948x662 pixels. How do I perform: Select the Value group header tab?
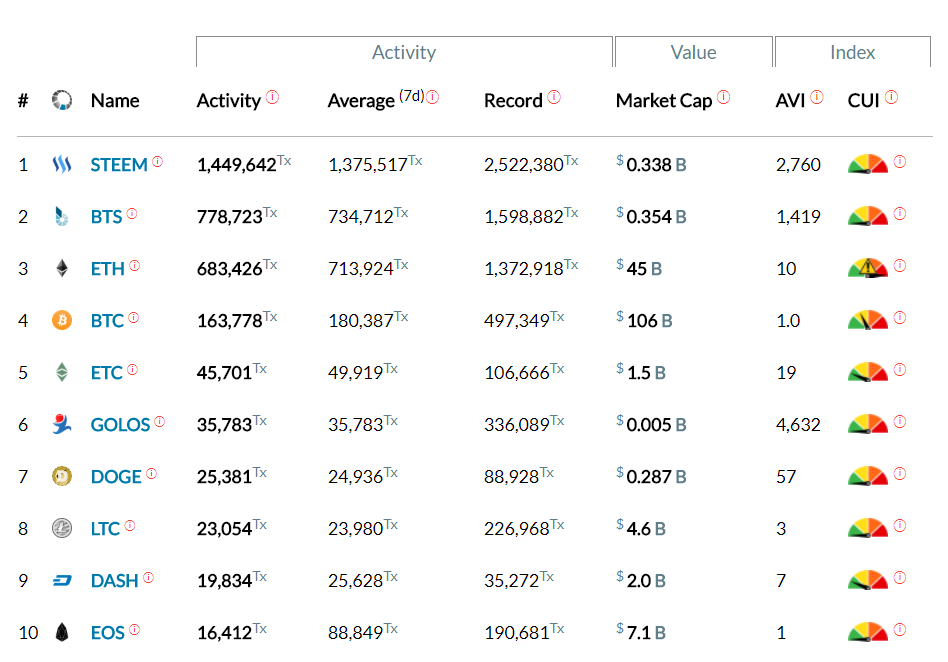click(x=693, y=53)
